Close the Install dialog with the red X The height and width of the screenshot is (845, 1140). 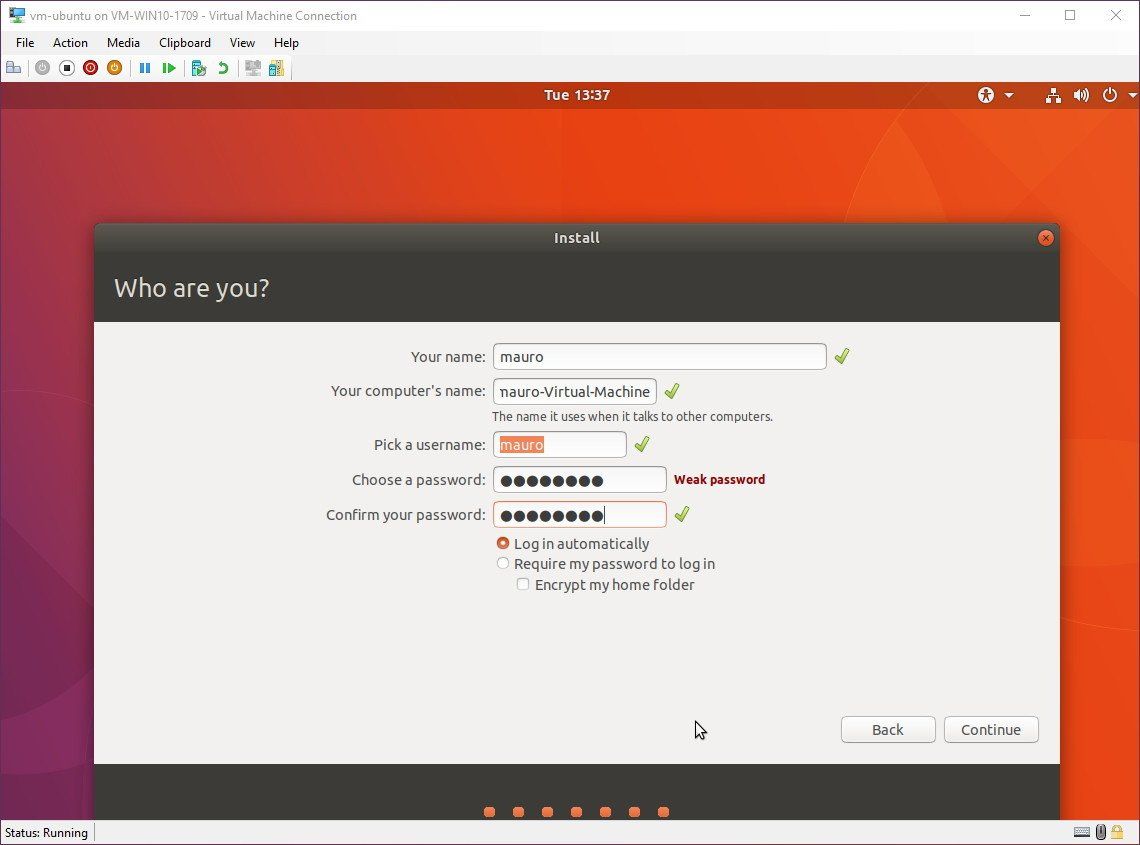(x=1045, y=239)
